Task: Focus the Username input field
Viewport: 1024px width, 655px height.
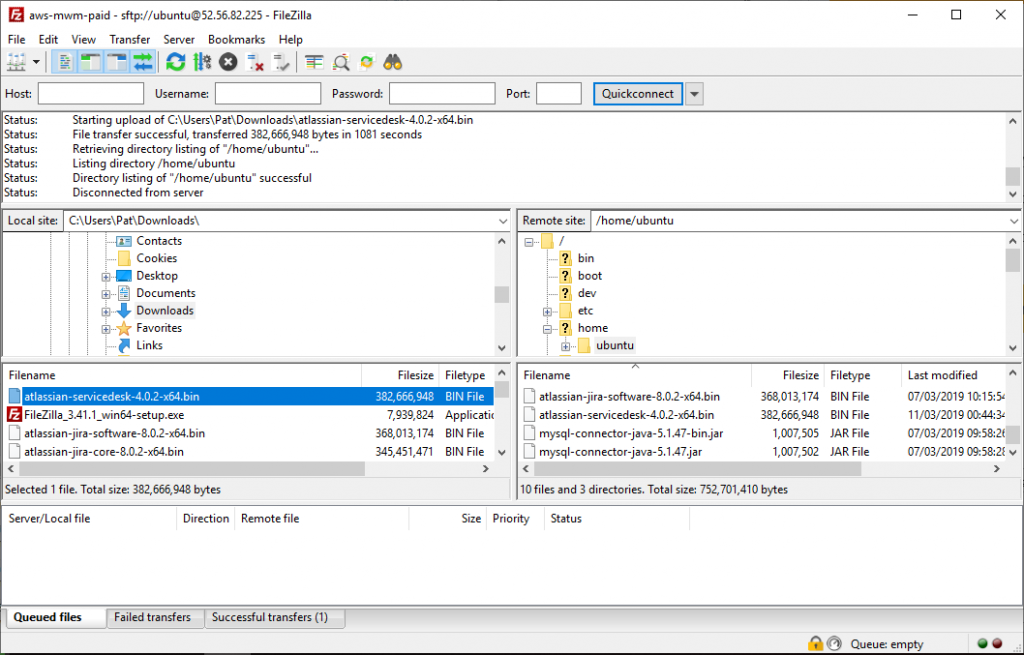Action: (x=268, y=93)
